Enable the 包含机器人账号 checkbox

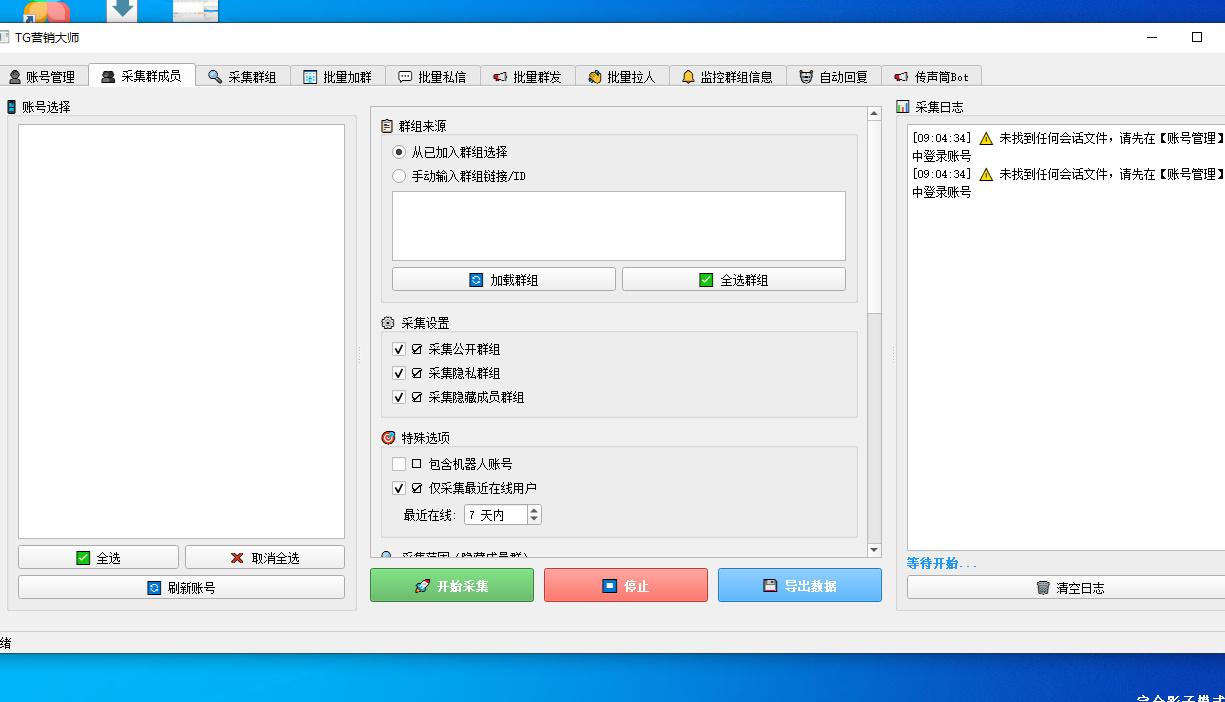click(x=399, y=464)
